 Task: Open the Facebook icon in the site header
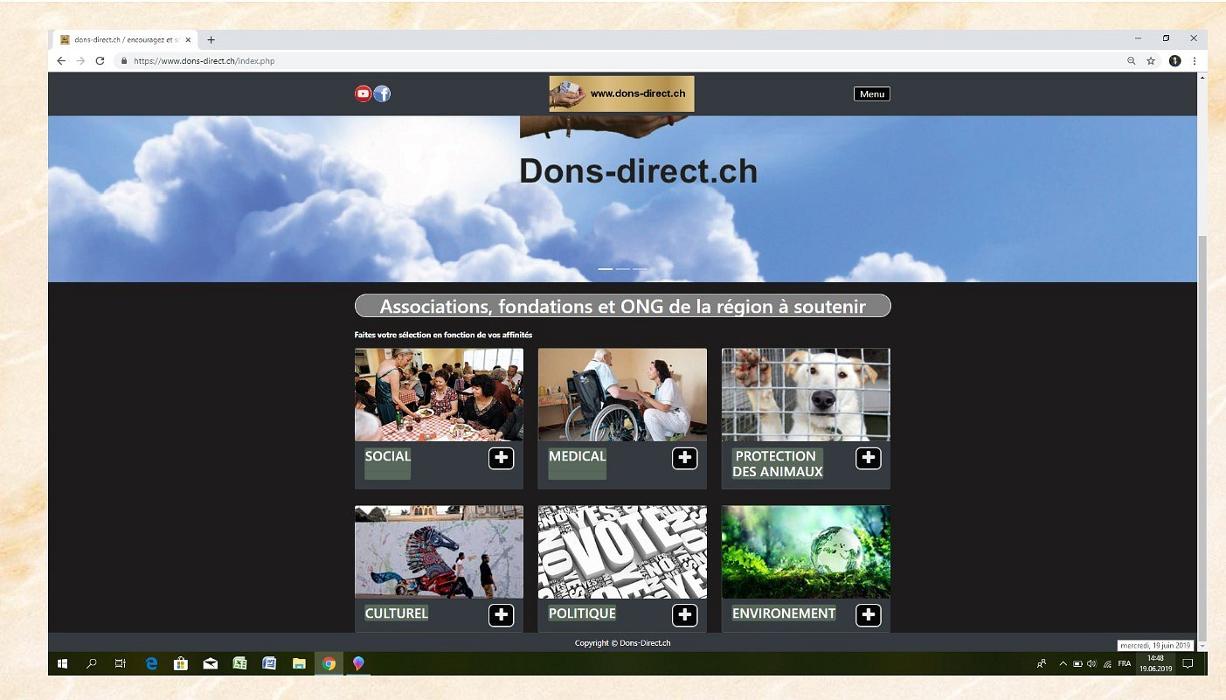coord(382,93)
